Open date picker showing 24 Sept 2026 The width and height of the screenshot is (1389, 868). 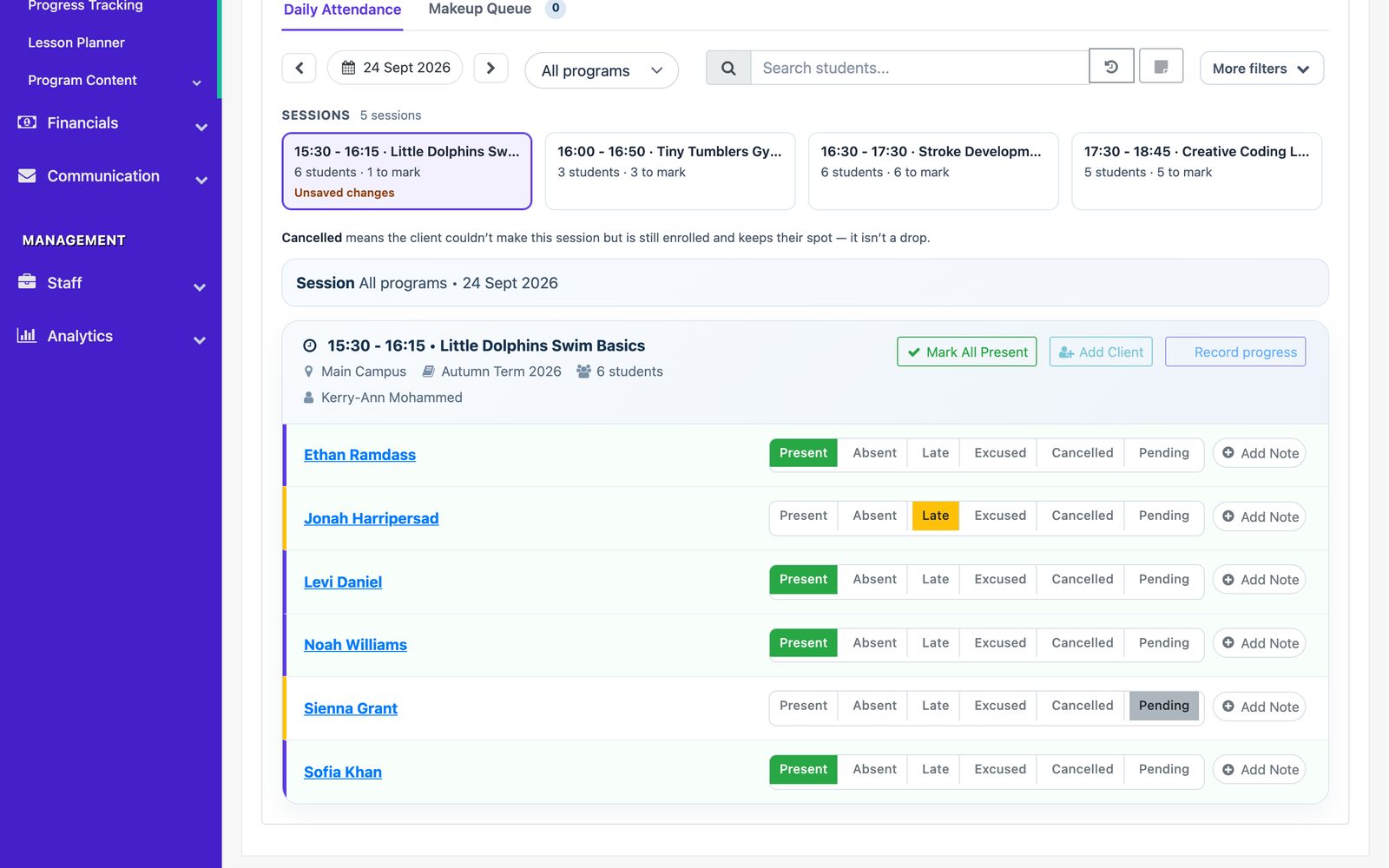coord(395,68)
